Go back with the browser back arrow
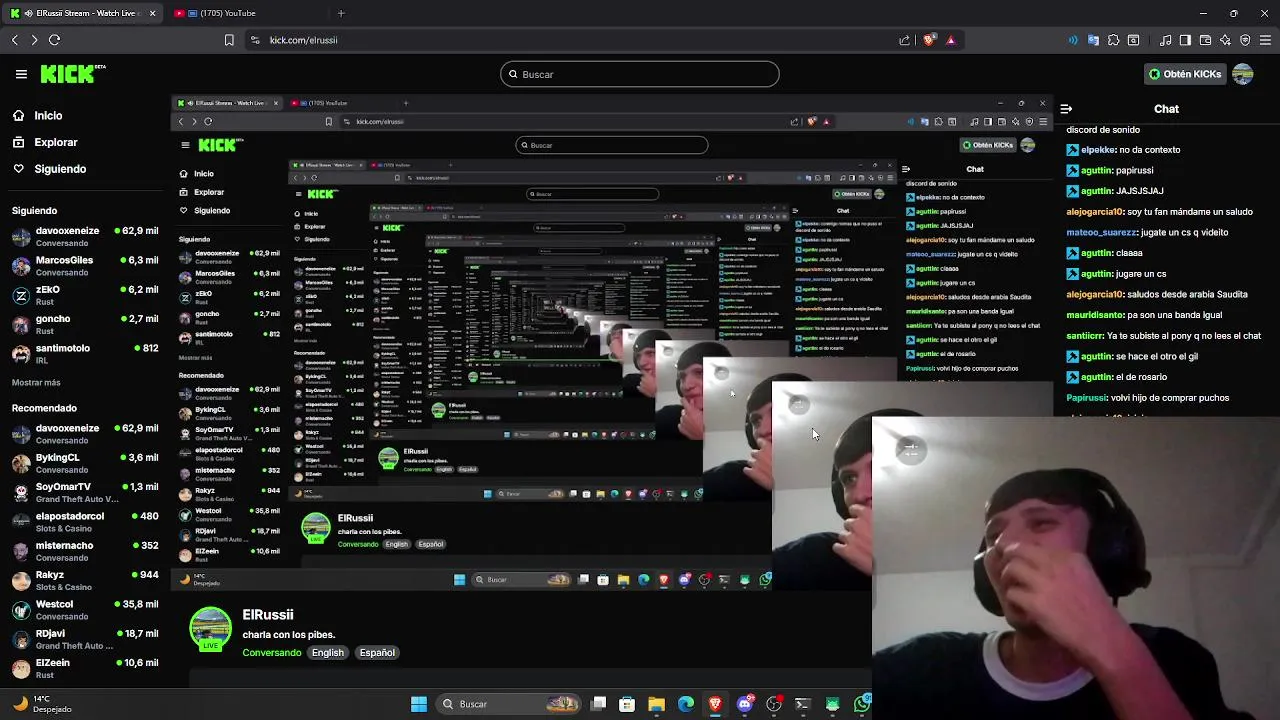The height and width of the screenshot is (720, 1280). pyautogui.click(x=15, y=40)
